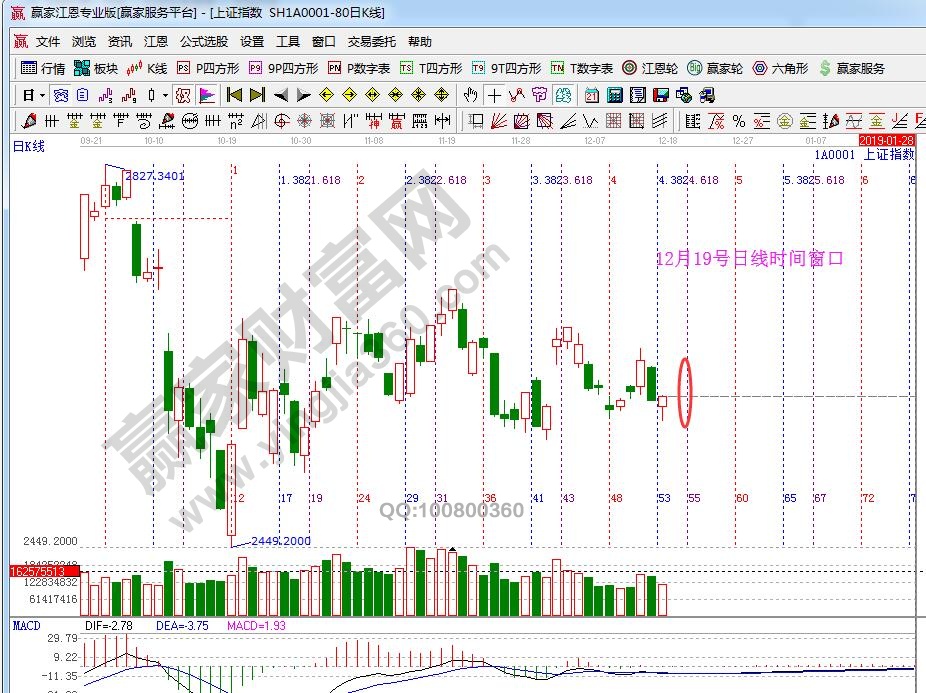Open the 江恩 menu
926x693 pixels.
[x=155, y=42]
